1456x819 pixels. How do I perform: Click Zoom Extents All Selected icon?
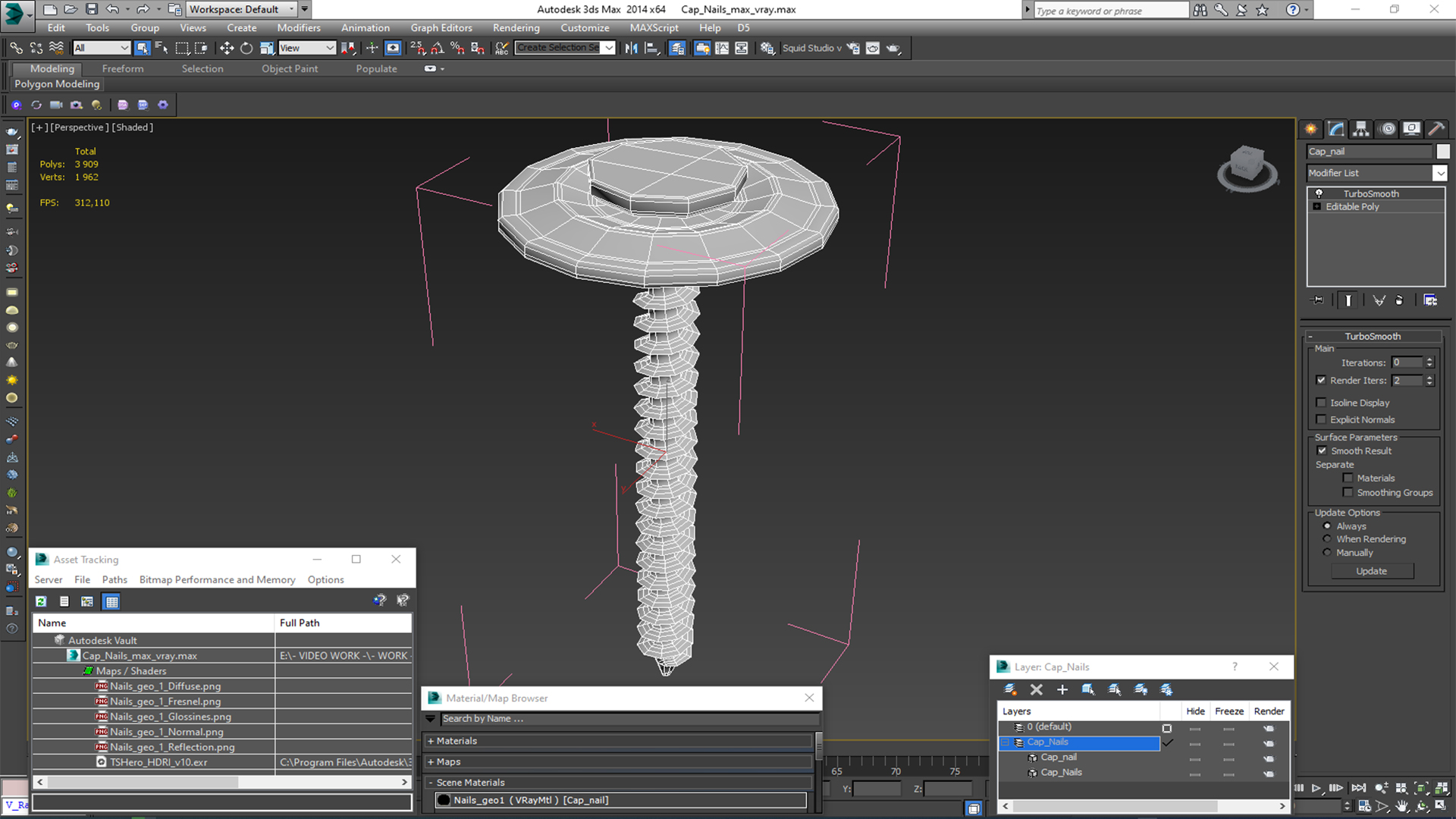(1441, 789)
